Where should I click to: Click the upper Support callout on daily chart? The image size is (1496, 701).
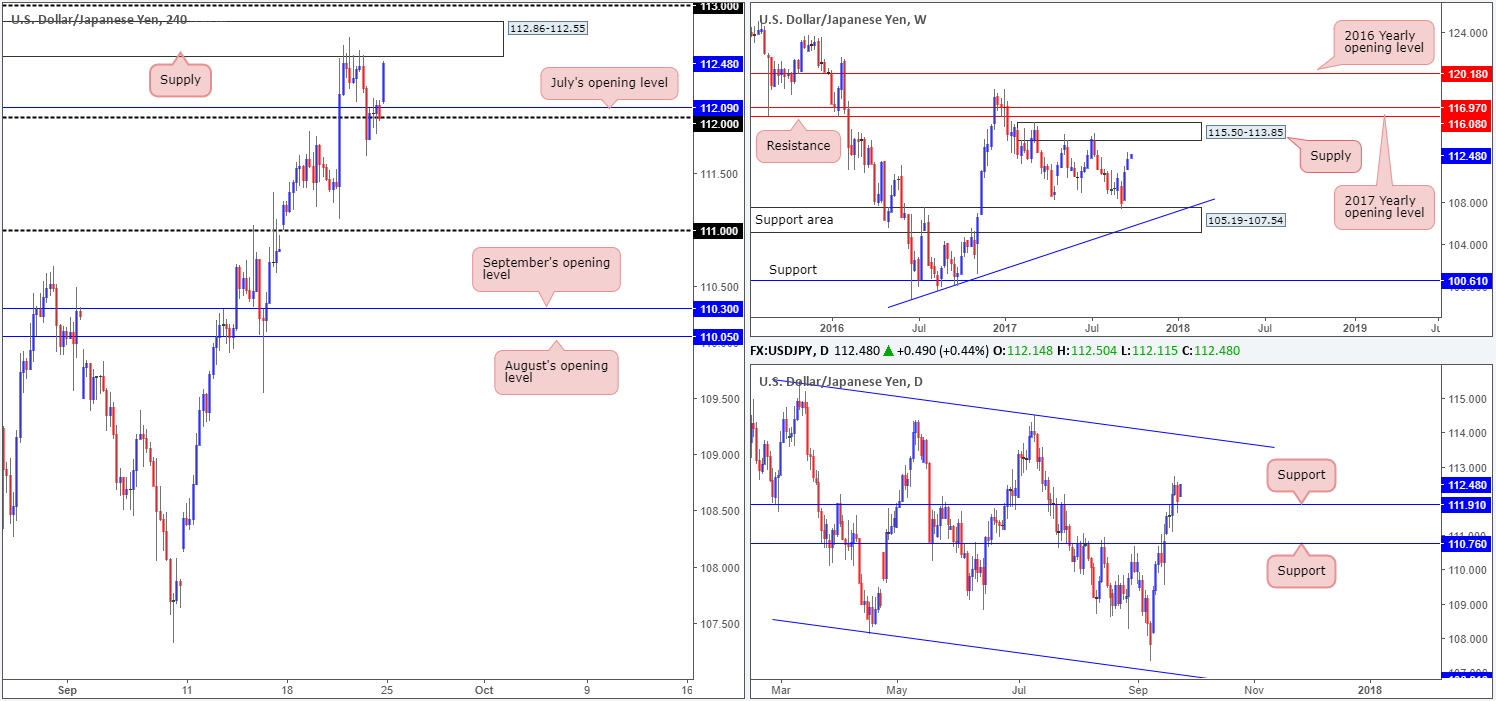click(1301, 475)
